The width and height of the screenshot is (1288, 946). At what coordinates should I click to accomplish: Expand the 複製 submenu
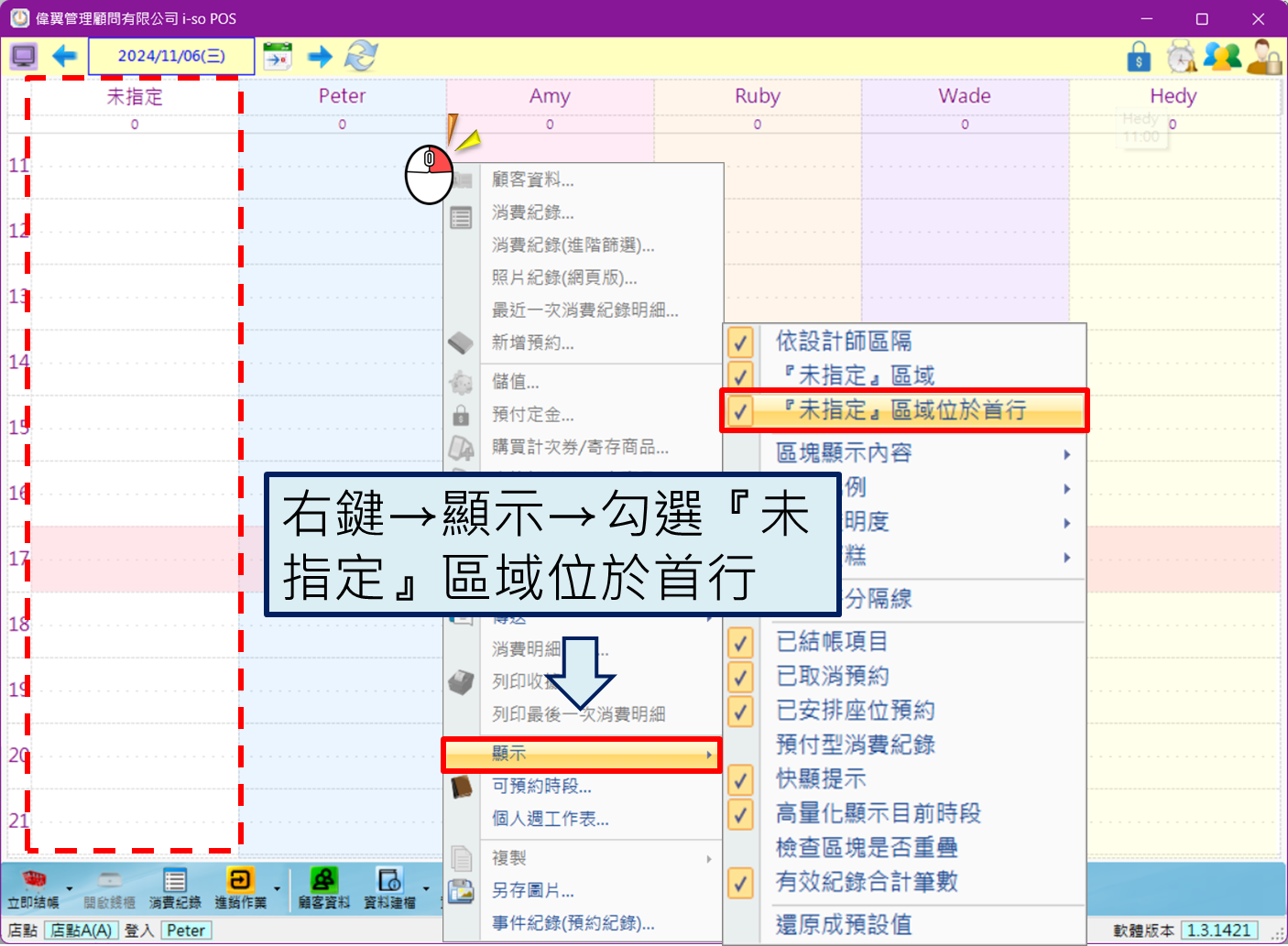[x=584, y=858]
